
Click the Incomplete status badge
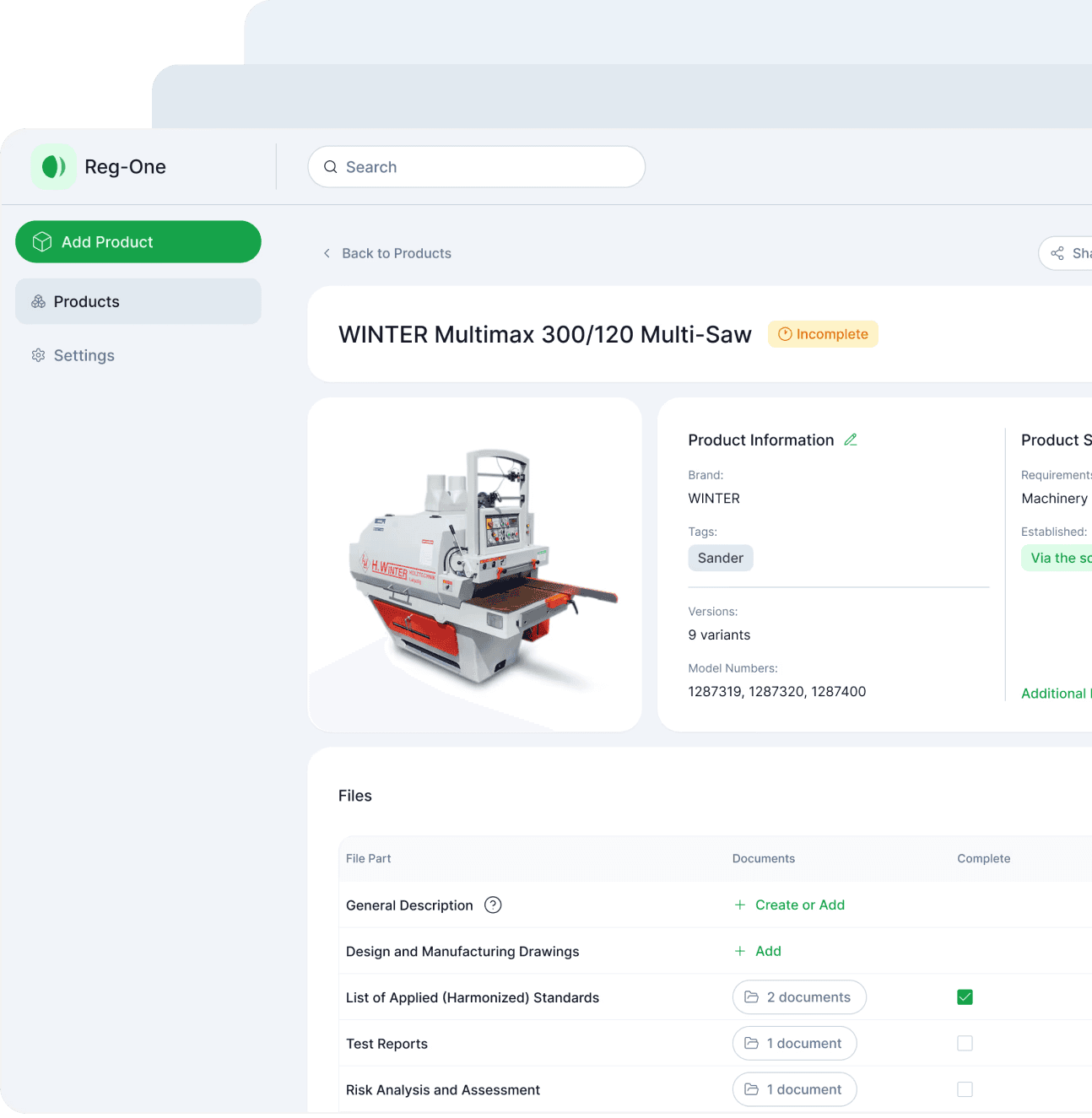click(823, 334)
